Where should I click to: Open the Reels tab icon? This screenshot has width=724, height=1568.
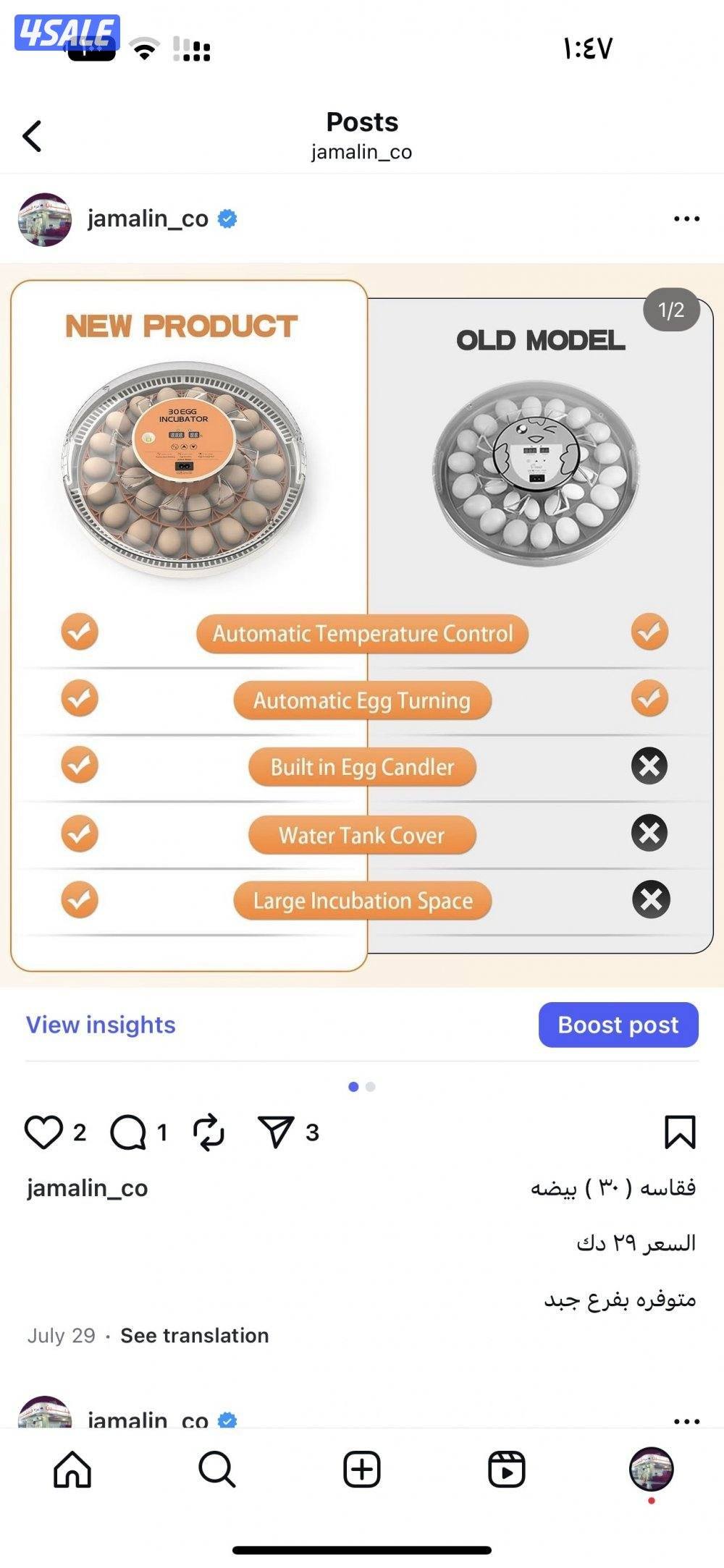507,1470
